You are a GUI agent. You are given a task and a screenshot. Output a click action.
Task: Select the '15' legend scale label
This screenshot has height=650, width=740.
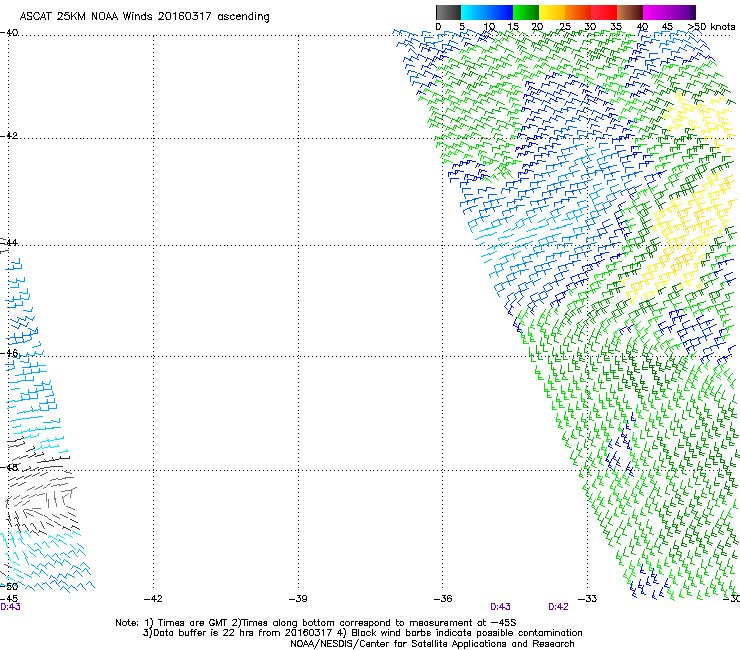[x=513, y=27]
